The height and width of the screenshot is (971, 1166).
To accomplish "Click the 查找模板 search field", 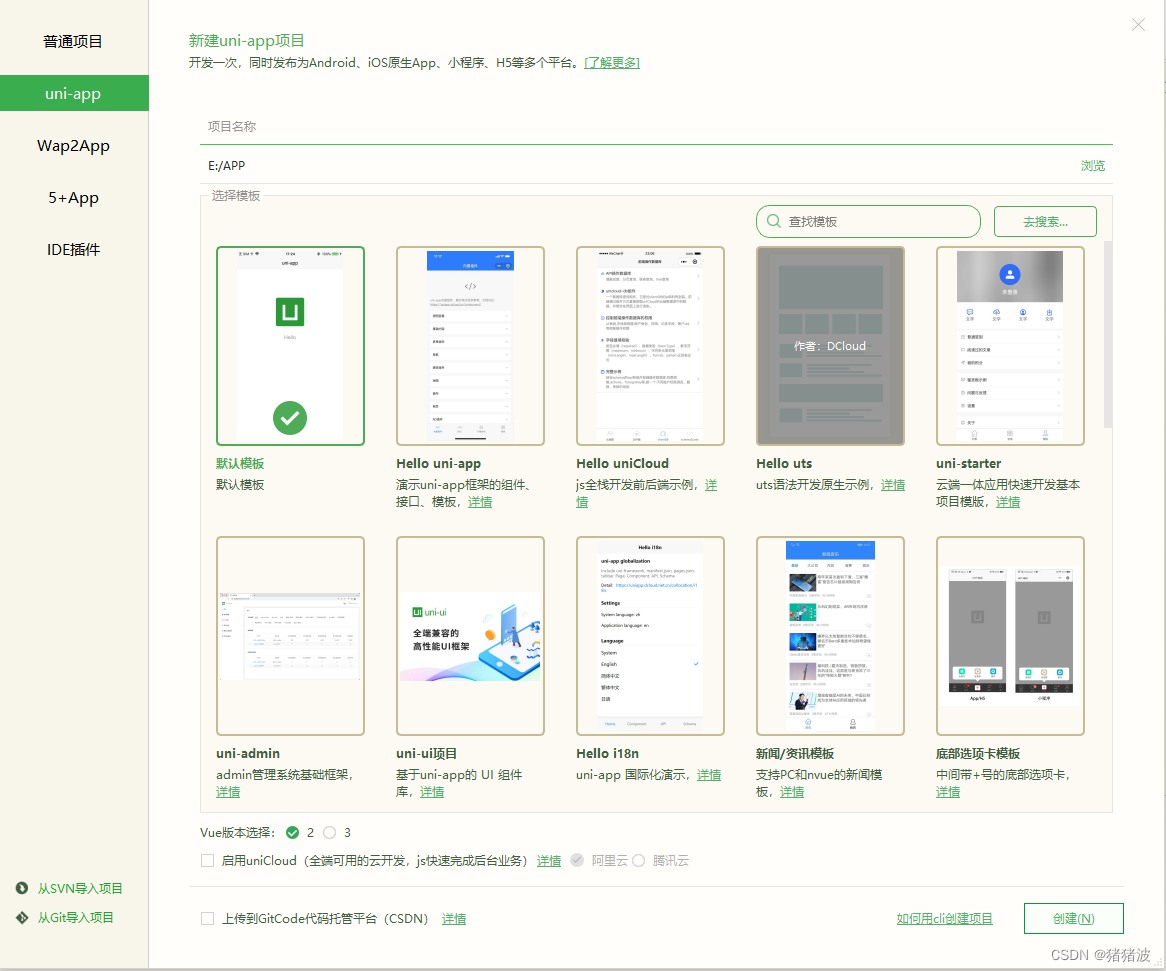I will [x=869, y=222].
